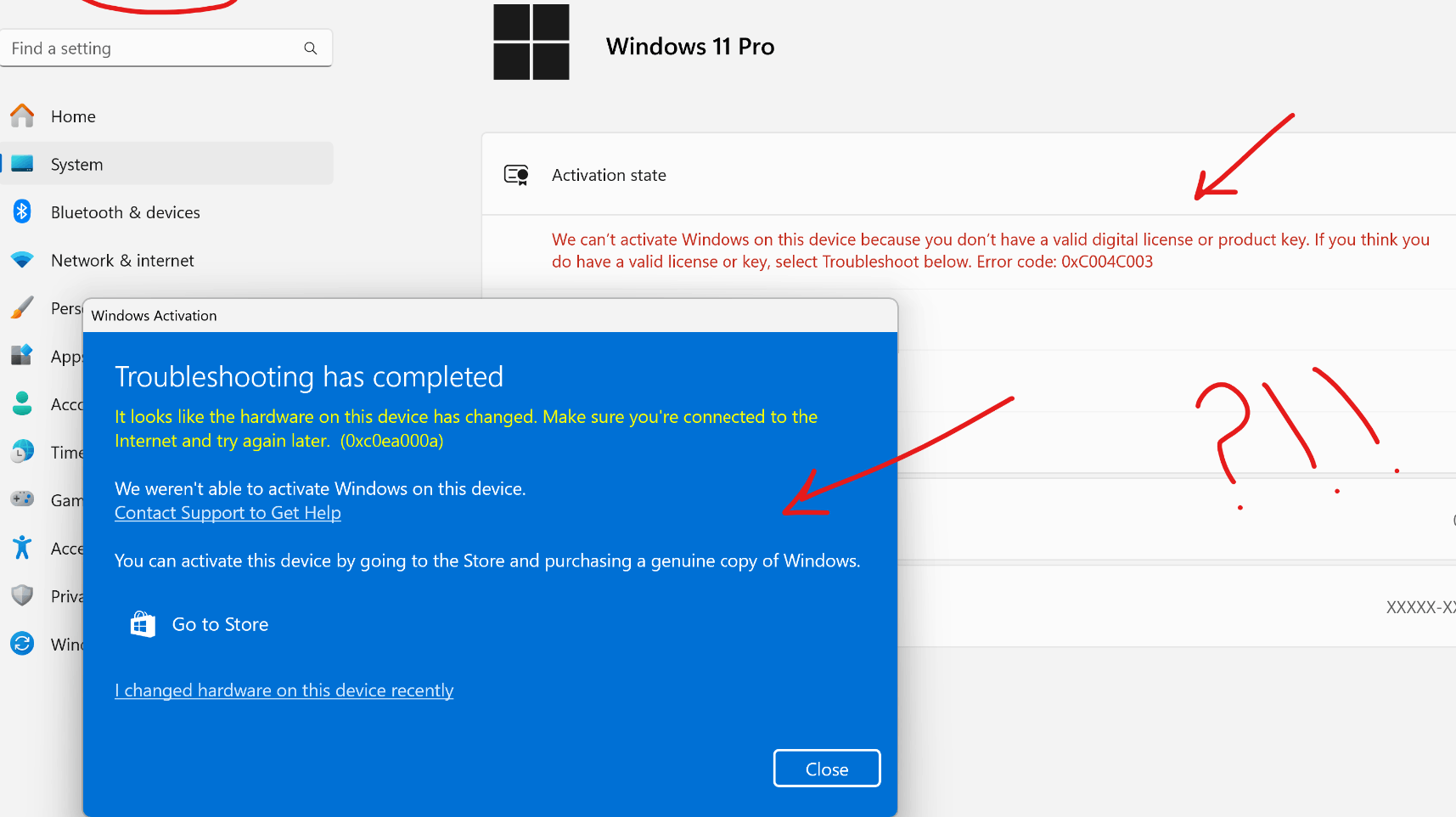Click the System monitor icon
The width and height of the screenshot is (1456, 817).
click(x=22, y=164)
